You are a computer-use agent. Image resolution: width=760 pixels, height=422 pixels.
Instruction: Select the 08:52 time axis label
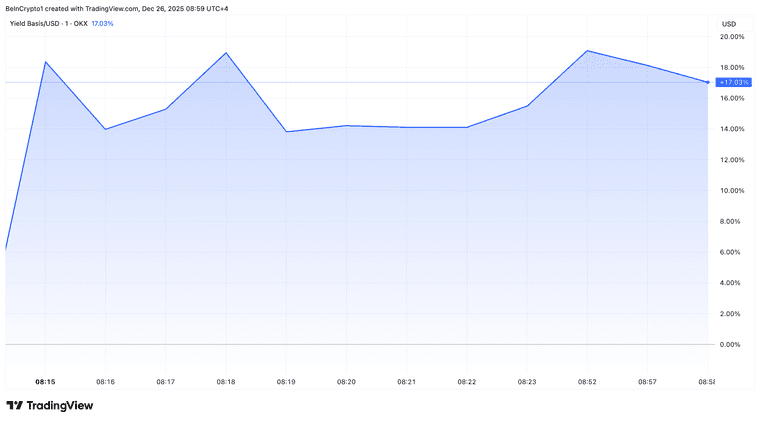pos(587,381)
